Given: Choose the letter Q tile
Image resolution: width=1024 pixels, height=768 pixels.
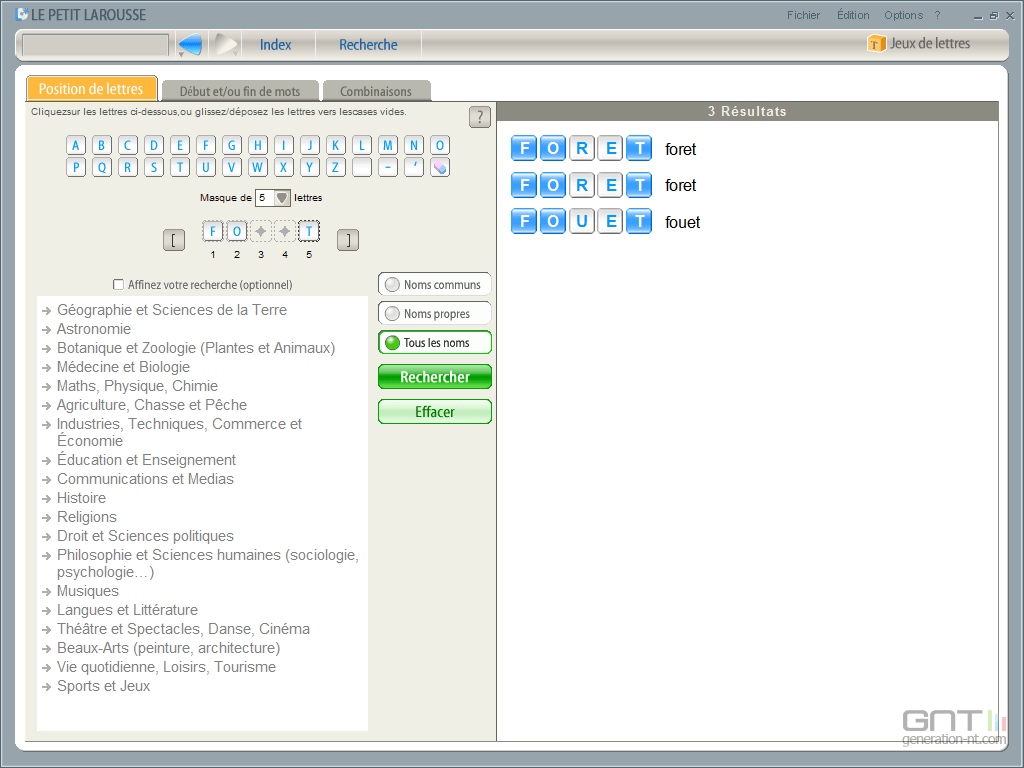Looking at the screenshot, I should [x=102, y=167].
